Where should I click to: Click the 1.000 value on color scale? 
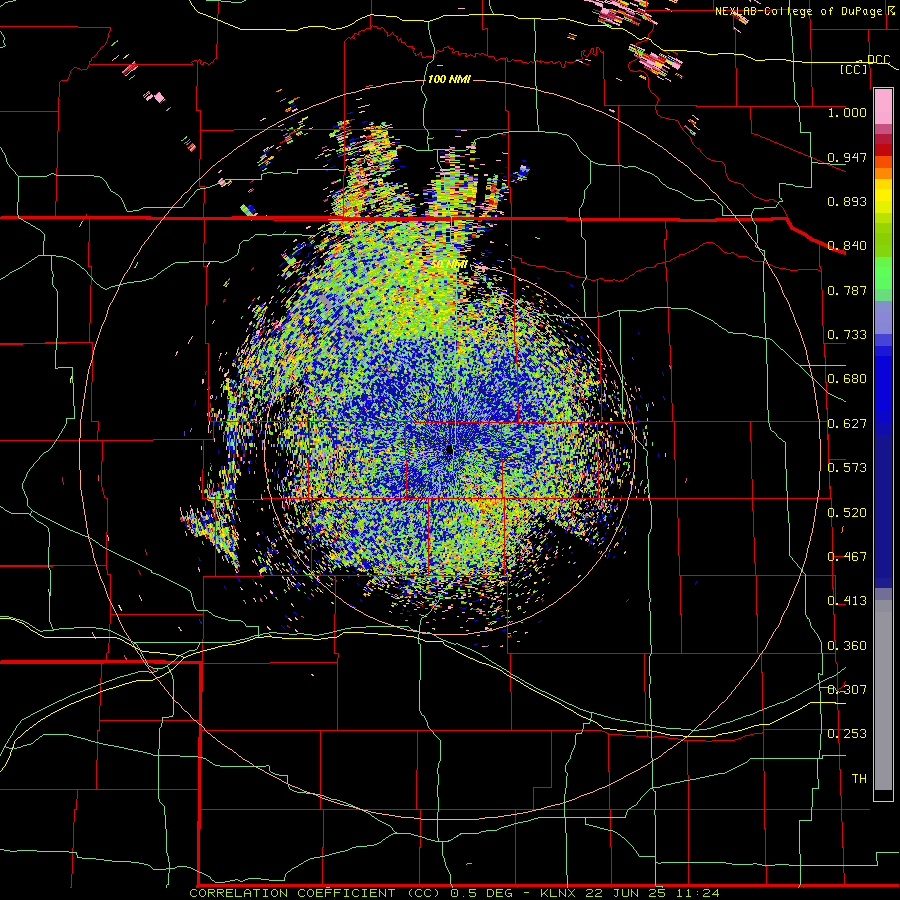847,112
